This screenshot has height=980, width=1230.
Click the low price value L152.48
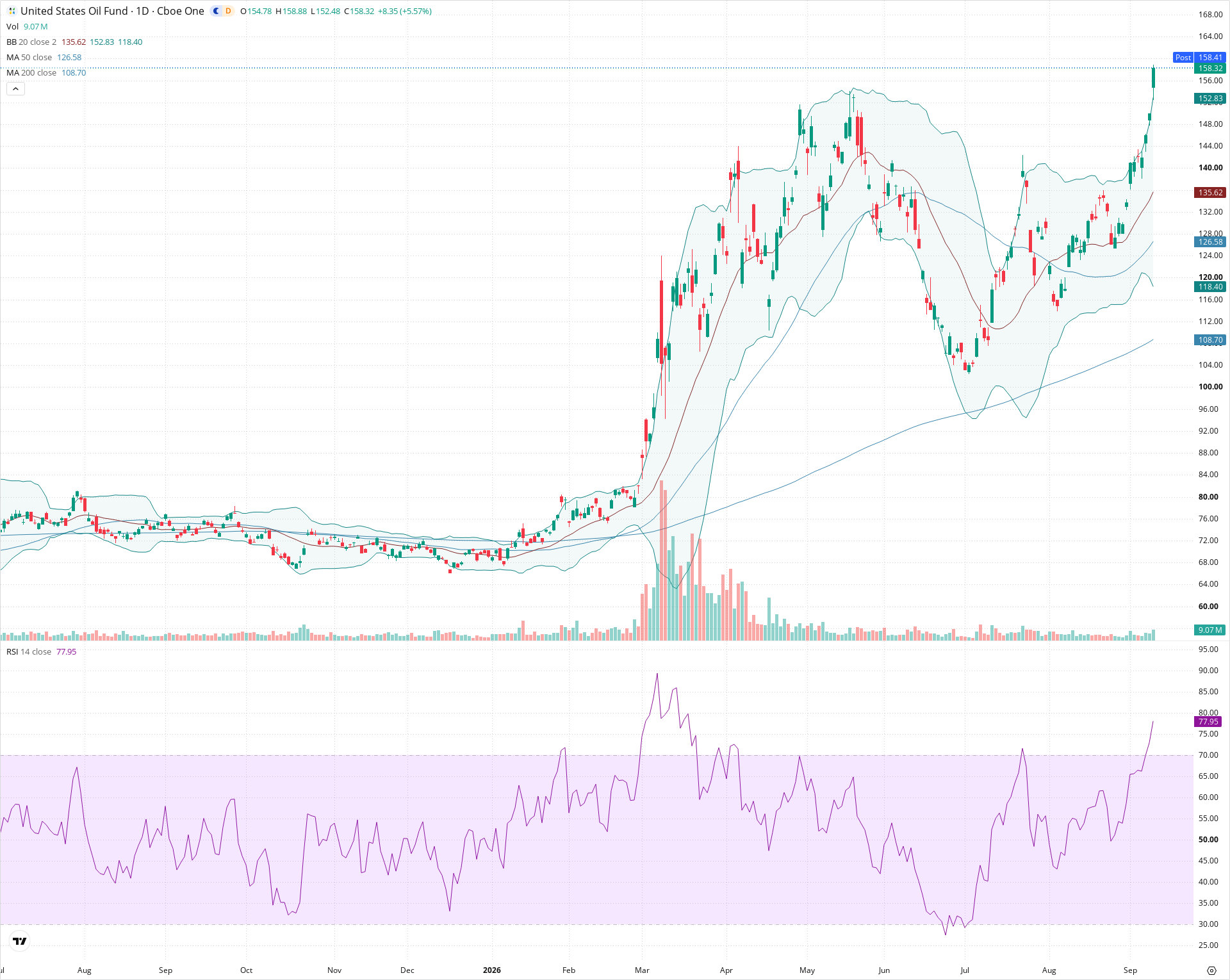coord(325,11)
